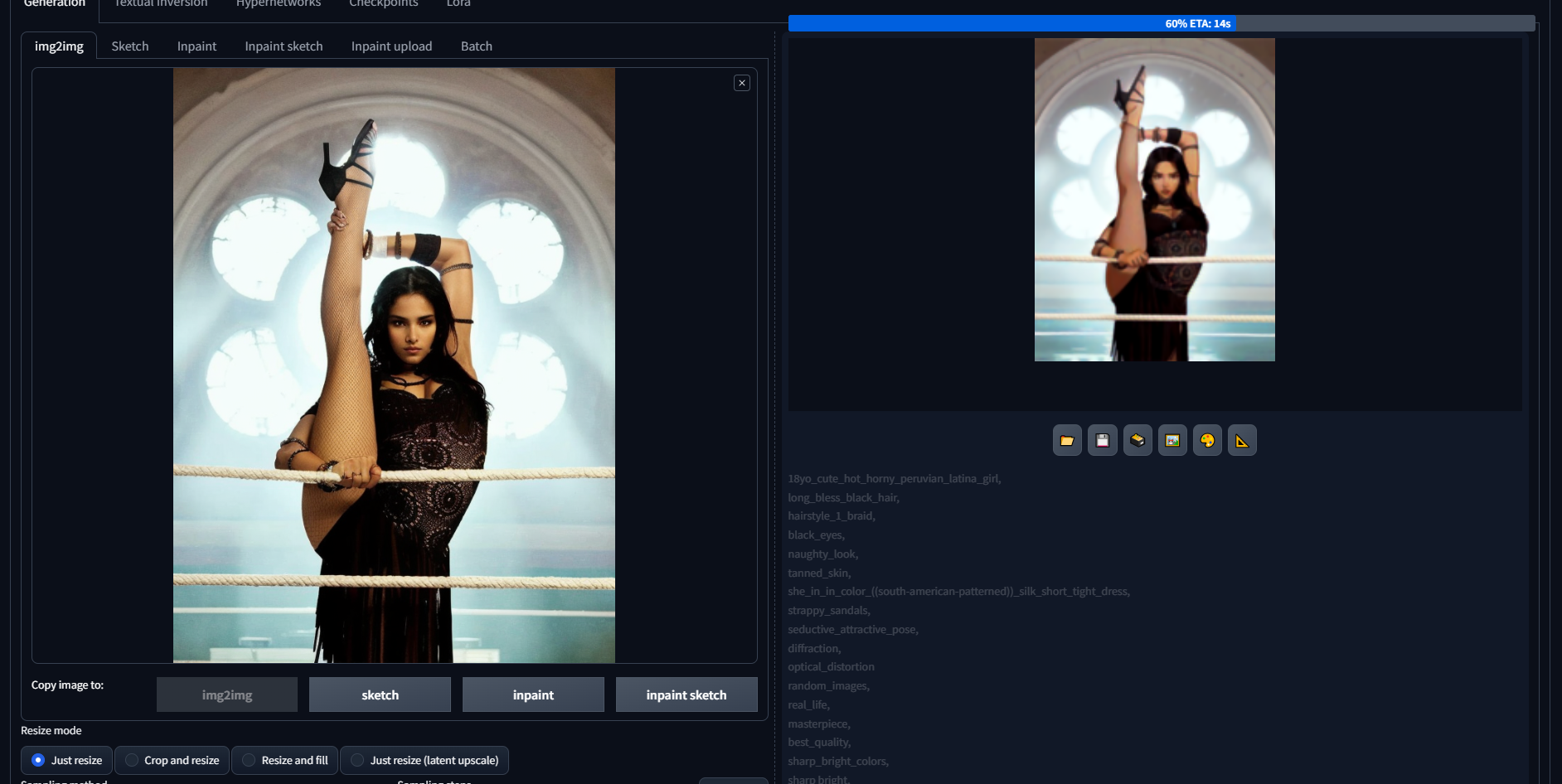Click the 'long_bless_black_hair,' prompt line

pyautogui.click(x=843, y=497)
